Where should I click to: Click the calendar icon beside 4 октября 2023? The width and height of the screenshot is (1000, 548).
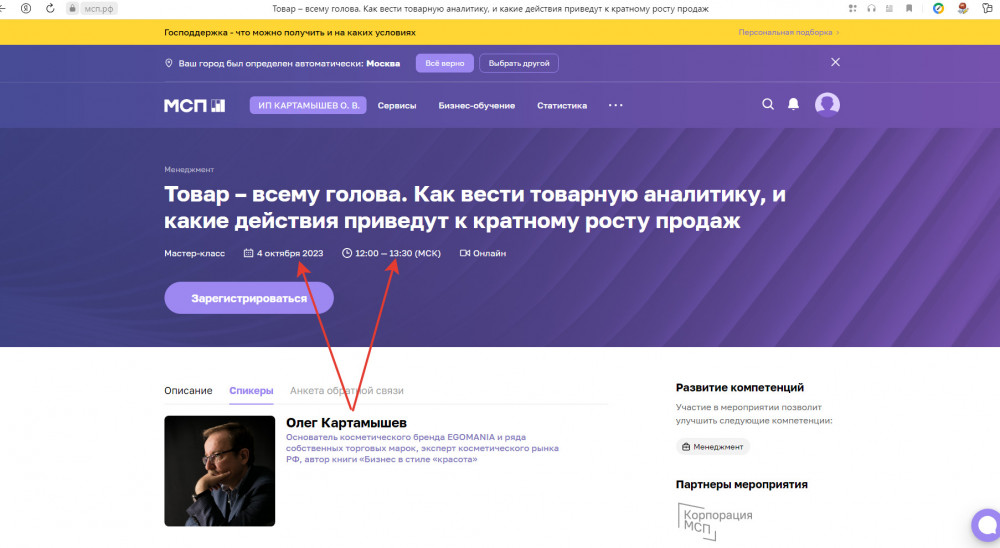coord(248,253)
